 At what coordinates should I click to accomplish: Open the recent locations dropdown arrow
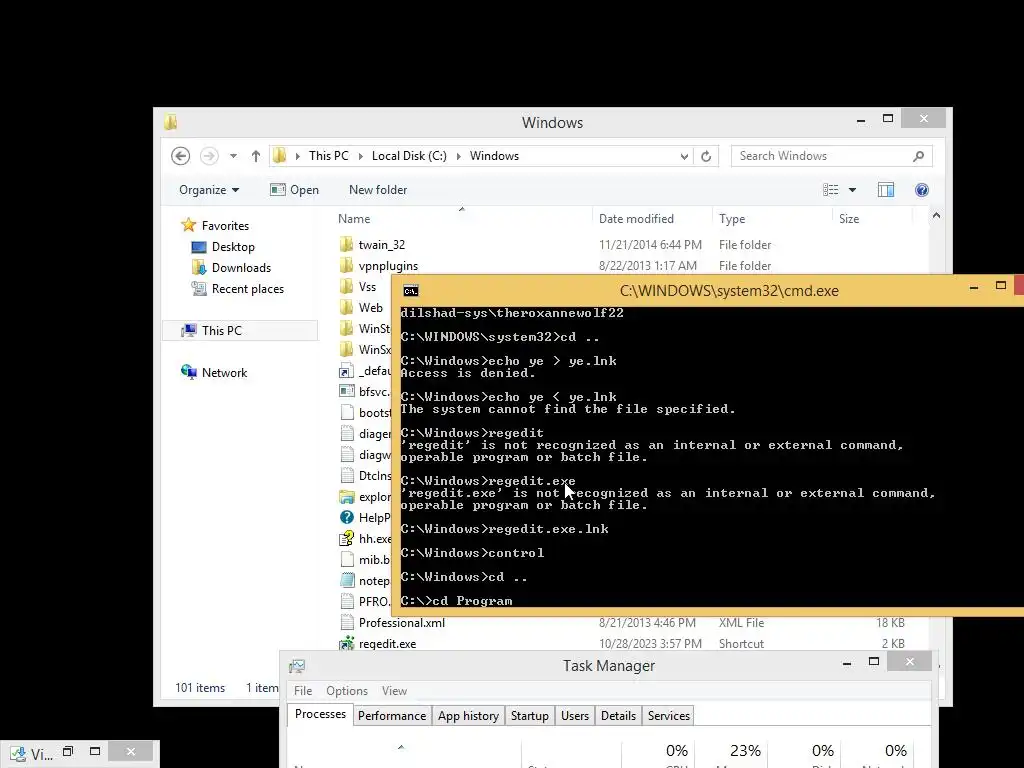coord(233,156)
